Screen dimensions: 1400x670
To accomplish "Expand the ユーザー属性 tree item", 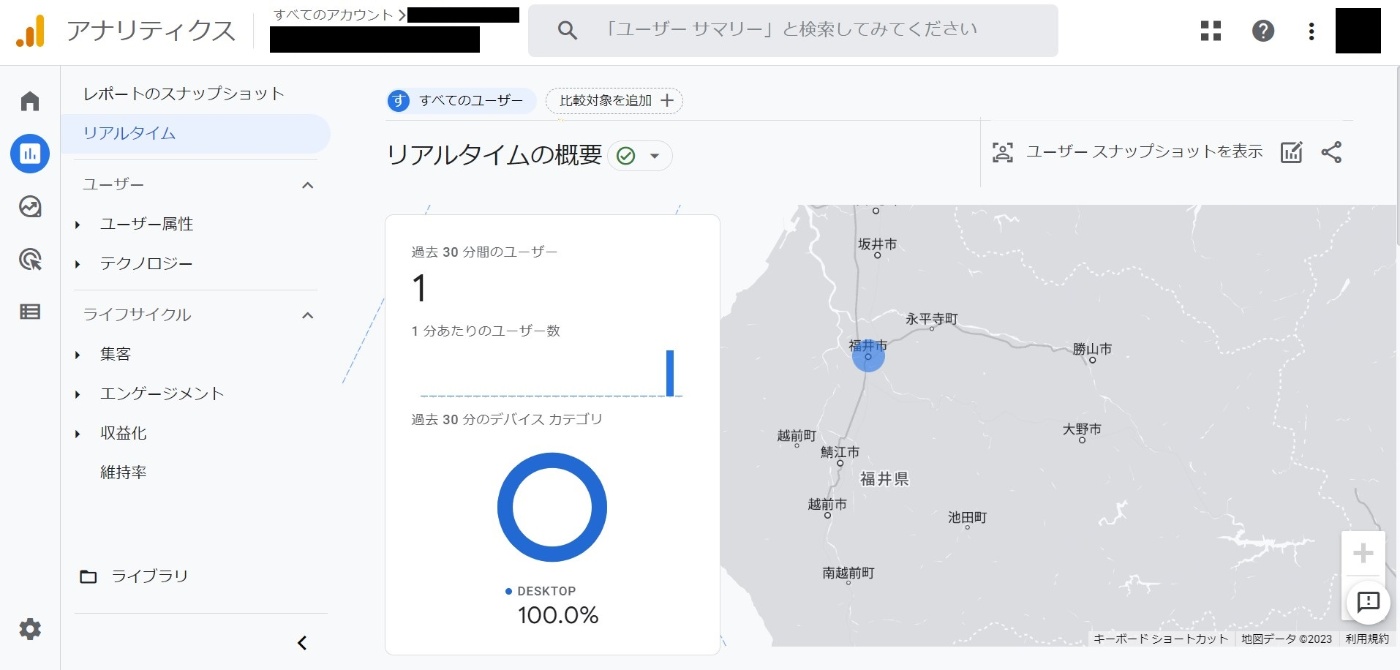I will click(78, 225).
